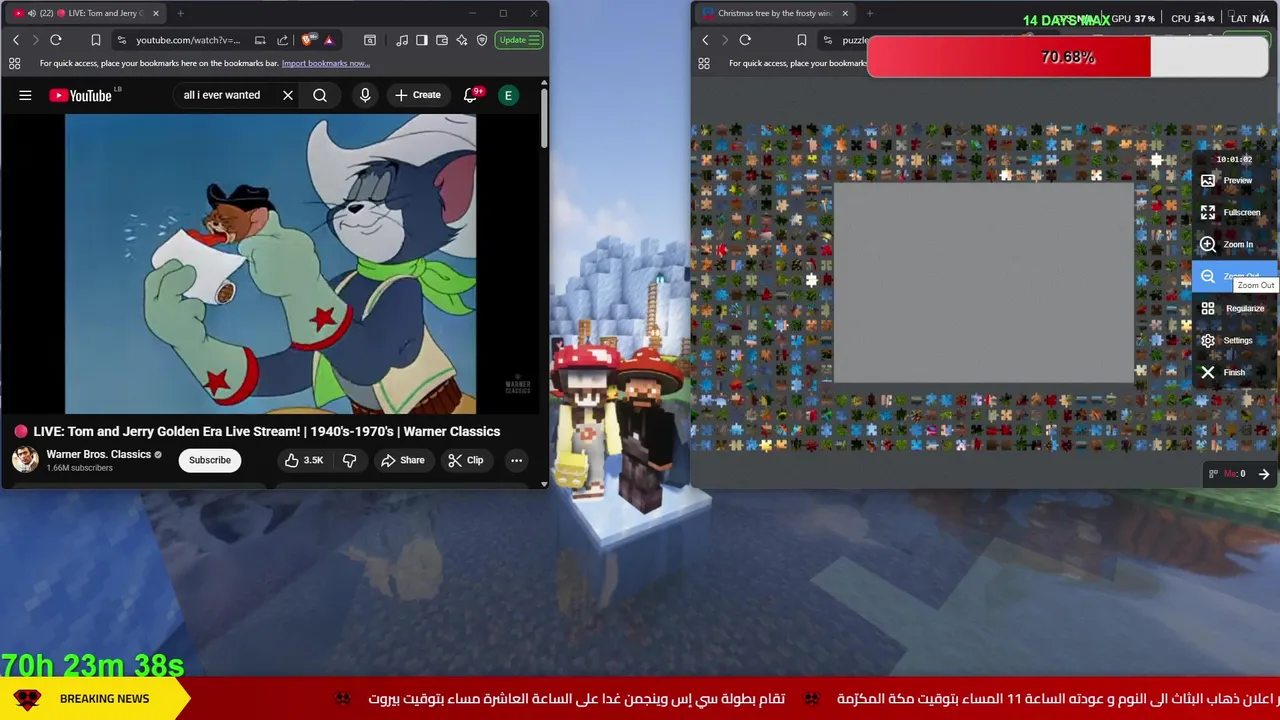Switch to the LIVE: Tom and Jerry tab
The height and width of the screenshot is (720, 1280).
tap(86, 13)
